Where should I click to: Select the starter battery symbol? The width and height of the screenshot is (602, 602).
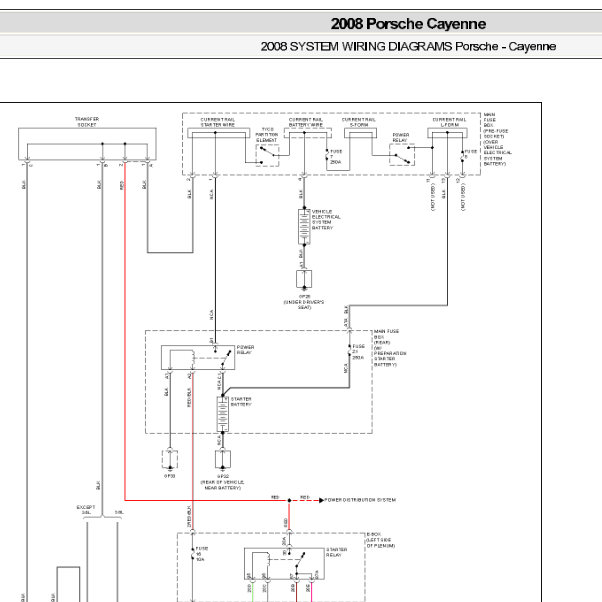tap(222, 414)
